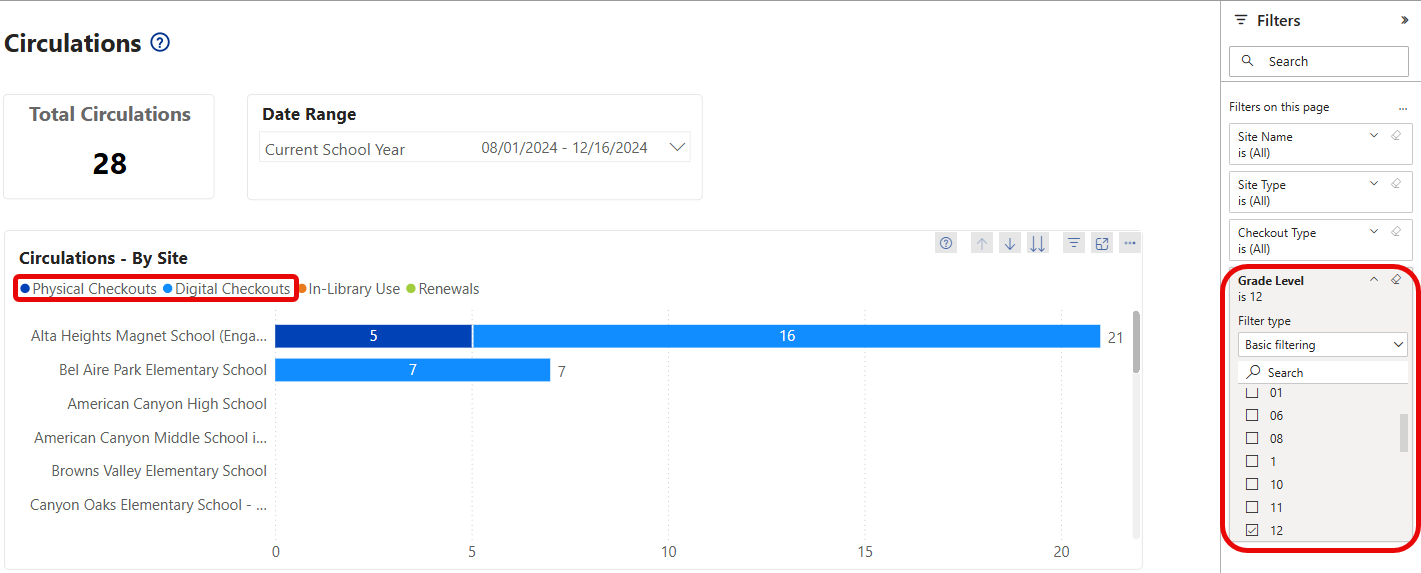Open the Filter type Basic filtering dropdown
The width and height of the screenshot is (1421, 573).
pos(1322,345)
